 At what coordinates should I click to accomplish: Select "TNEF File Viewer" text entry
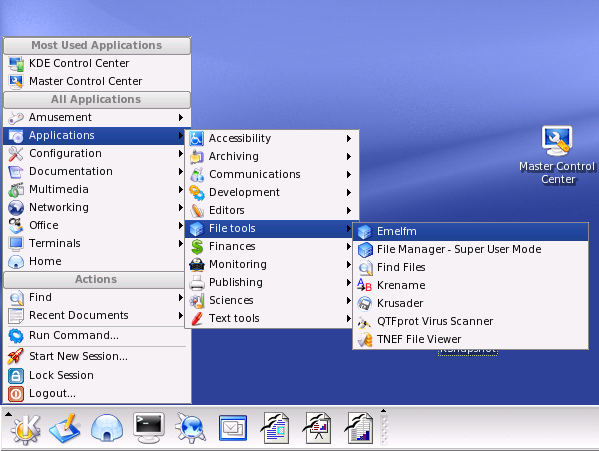419,339
